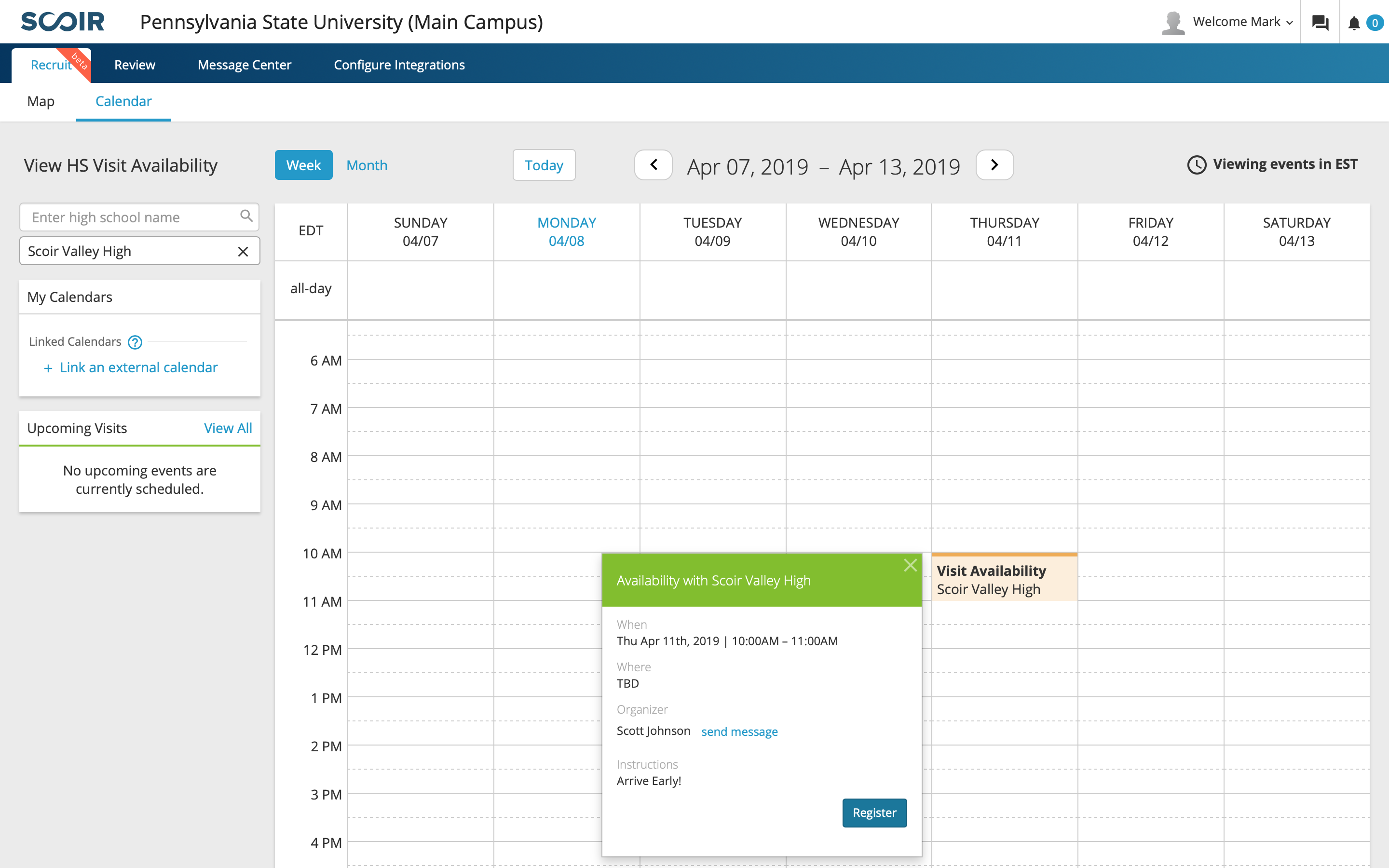Remove Scoir Valley High filter
This screenshot has width=1389, height=868.
pos(244,251)
